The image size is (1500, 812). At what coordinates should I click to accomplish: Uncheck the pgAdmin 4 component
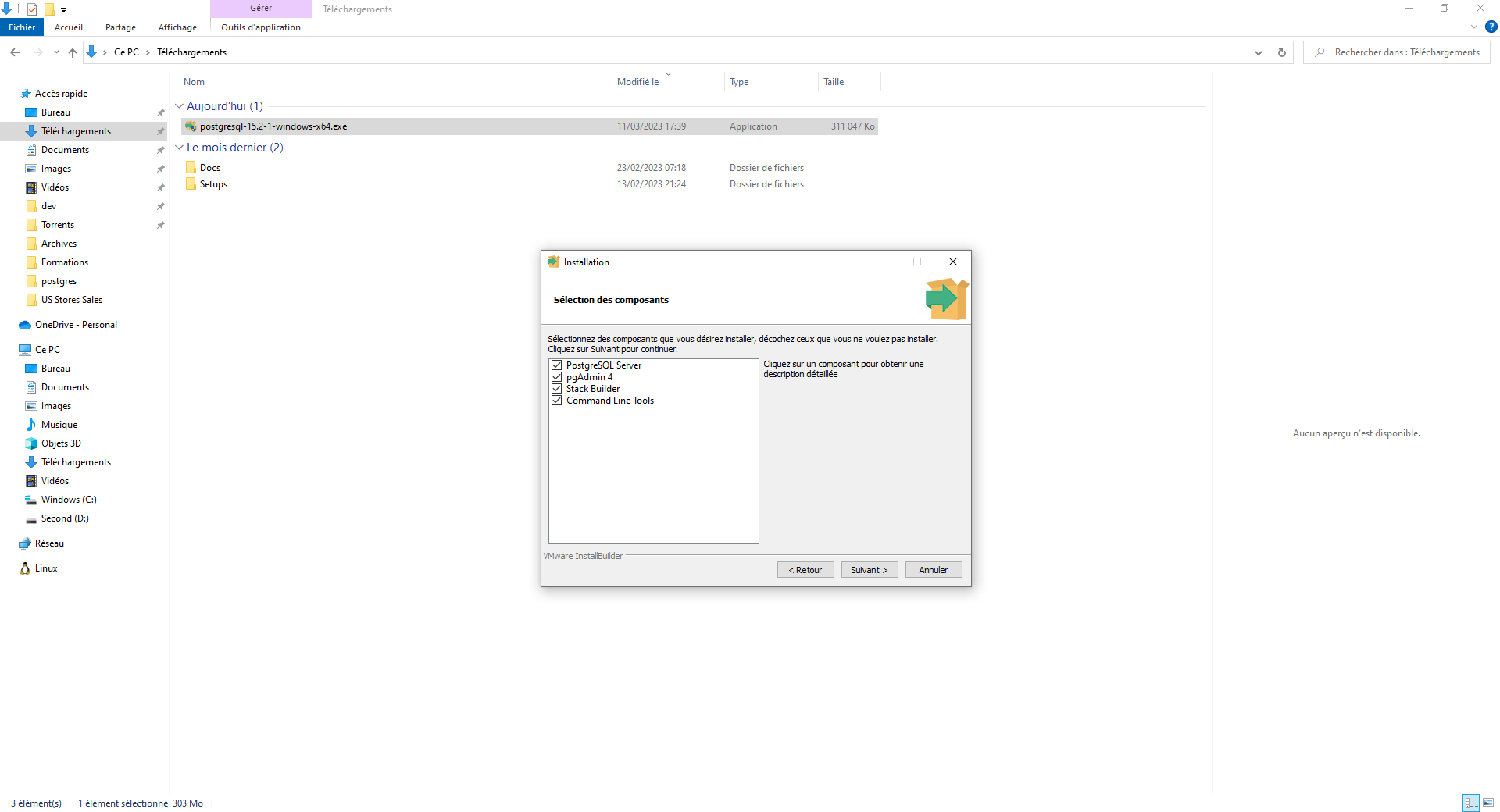point(556,377)
